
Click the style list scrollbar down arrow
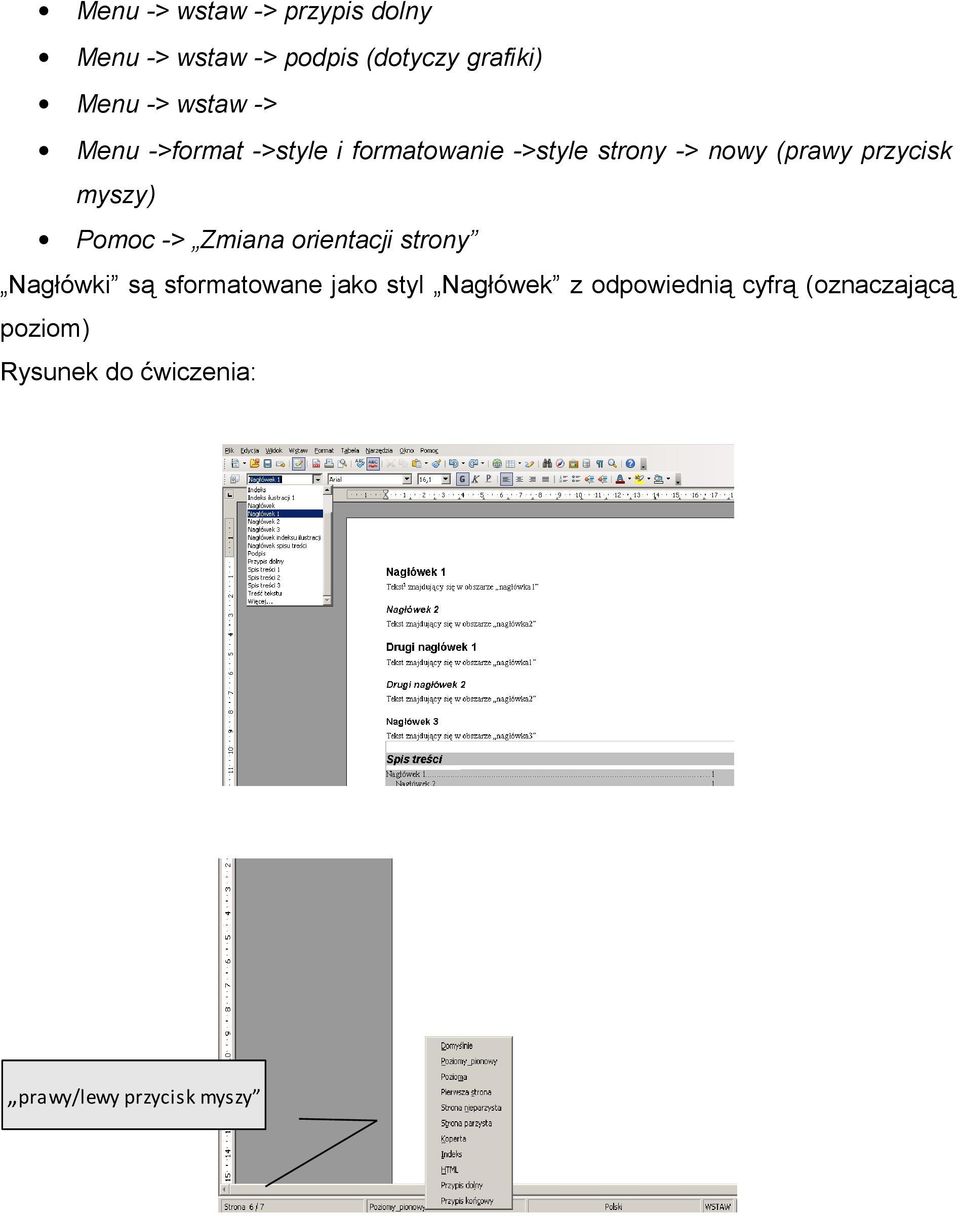coord(327,600)
